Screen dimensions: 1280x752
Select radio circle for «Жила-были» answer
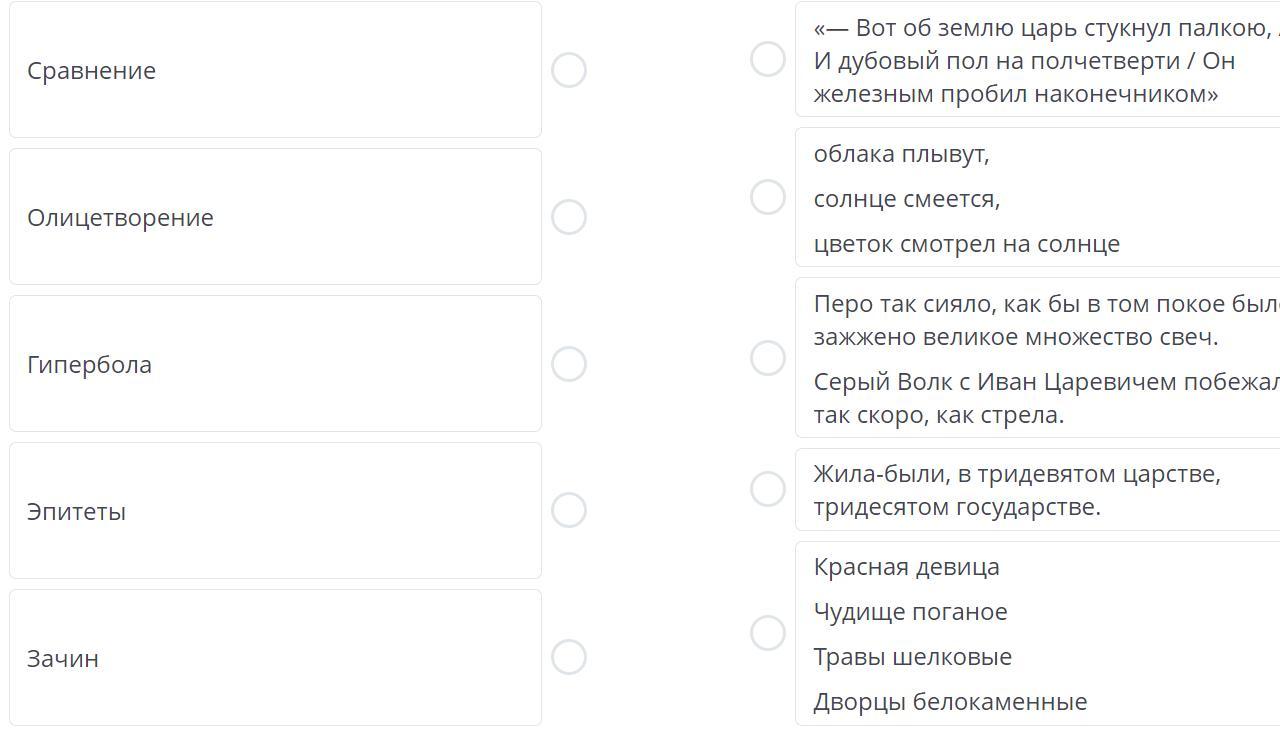click(768, 489)
